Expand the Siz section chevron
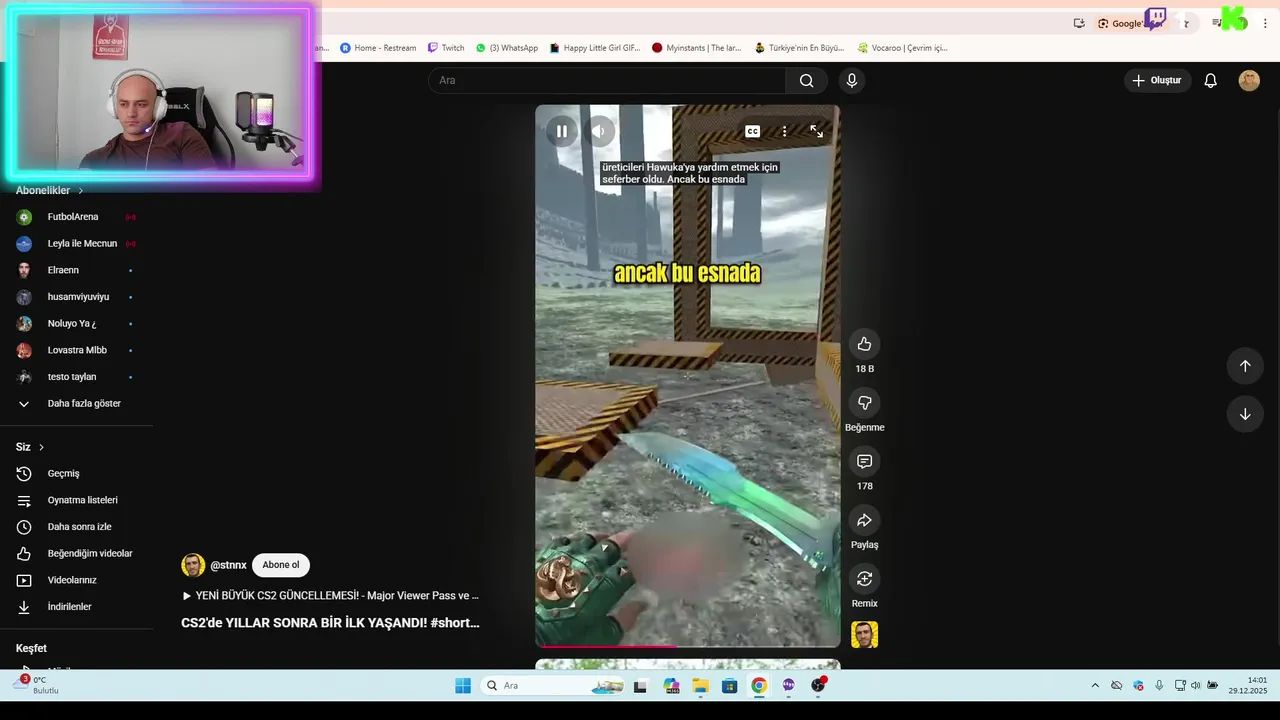This screenshot has width=1280, height=720. pyautogui.click(x=41, y=447)
